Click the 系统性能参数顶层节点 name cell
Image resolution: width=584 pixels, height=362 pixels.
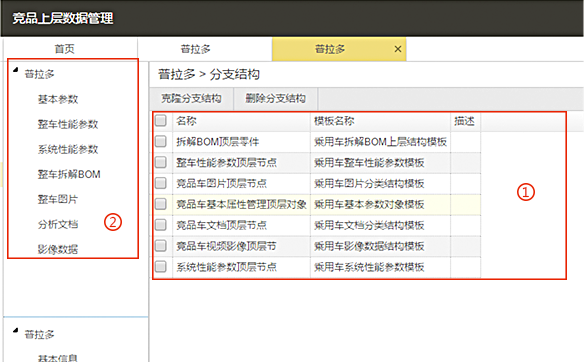241,267
